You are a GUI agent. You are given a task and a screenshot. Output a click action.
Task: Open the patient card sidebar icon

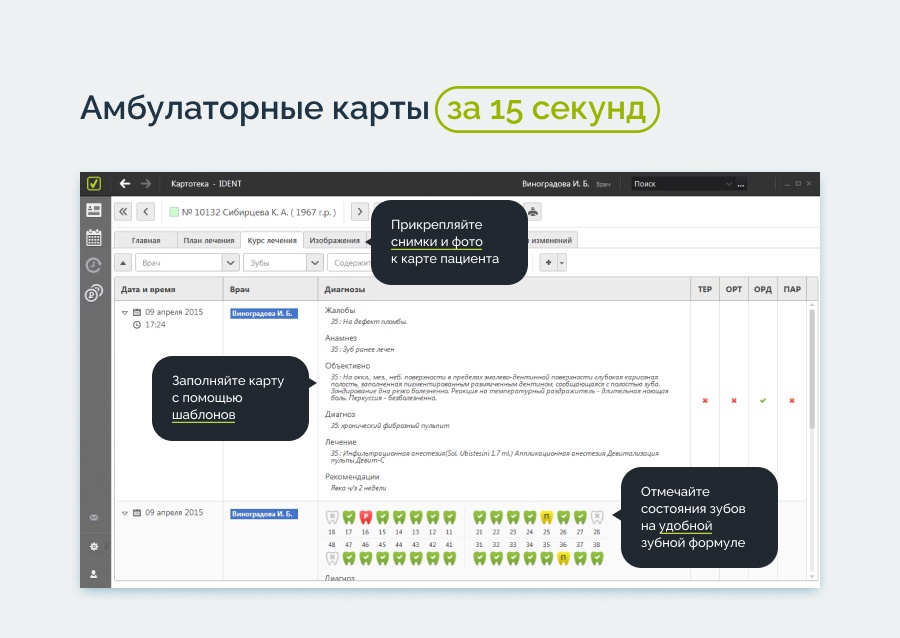(94, 210)
